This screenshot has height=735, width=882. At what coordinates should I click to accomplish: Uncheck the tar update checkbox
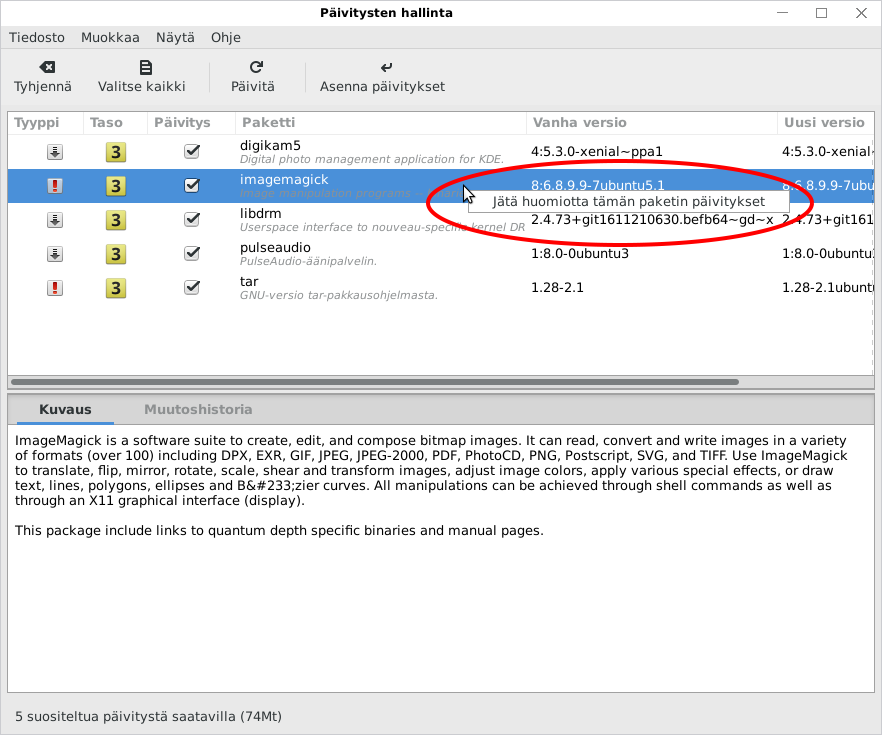[x=192, y=287]
